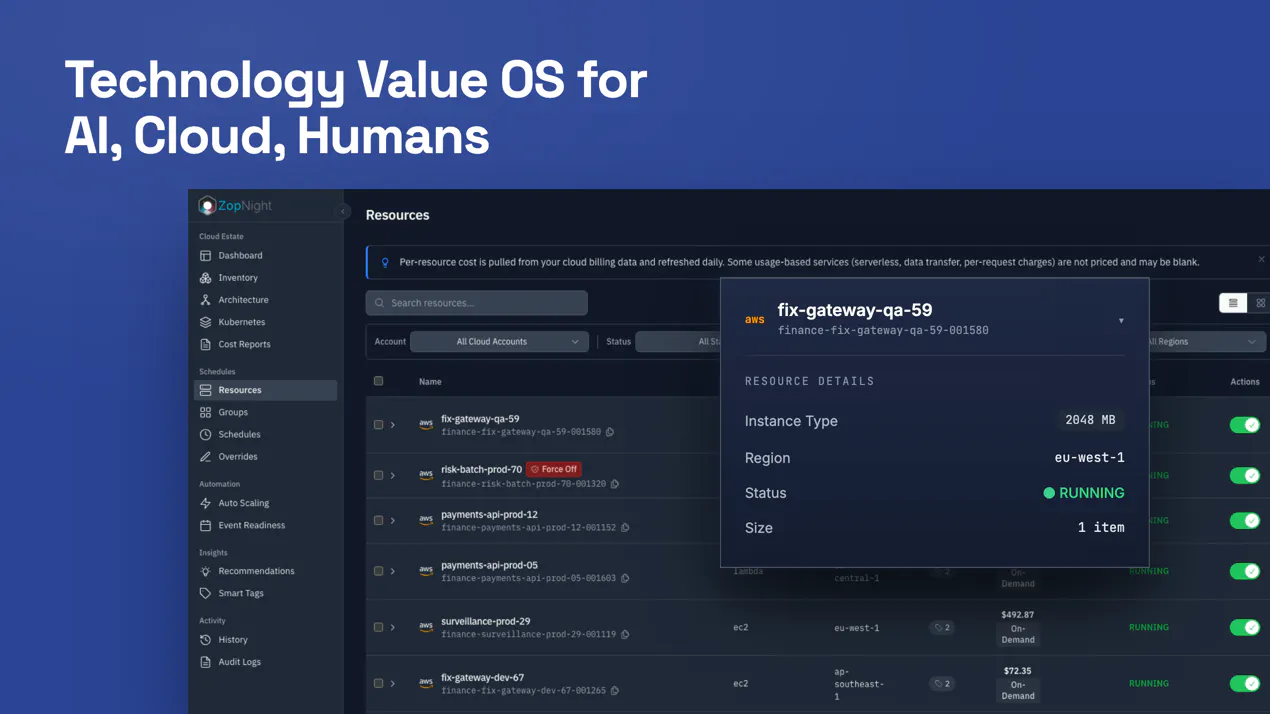Click the tag count badge for fix-gateway-dev-67
Screen dimensions: 1270x714
[x=942, y=684]
